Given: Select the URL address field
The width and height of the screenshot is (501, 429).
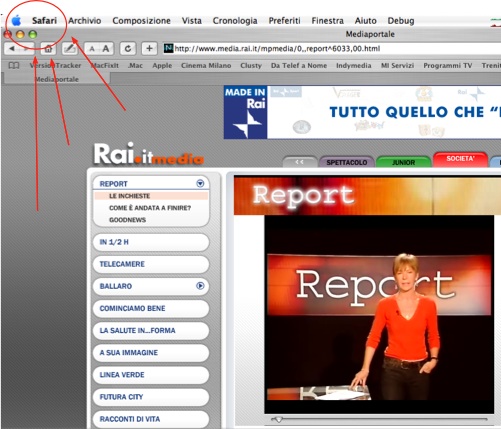Looking at the screenshot, I should 332,49.
